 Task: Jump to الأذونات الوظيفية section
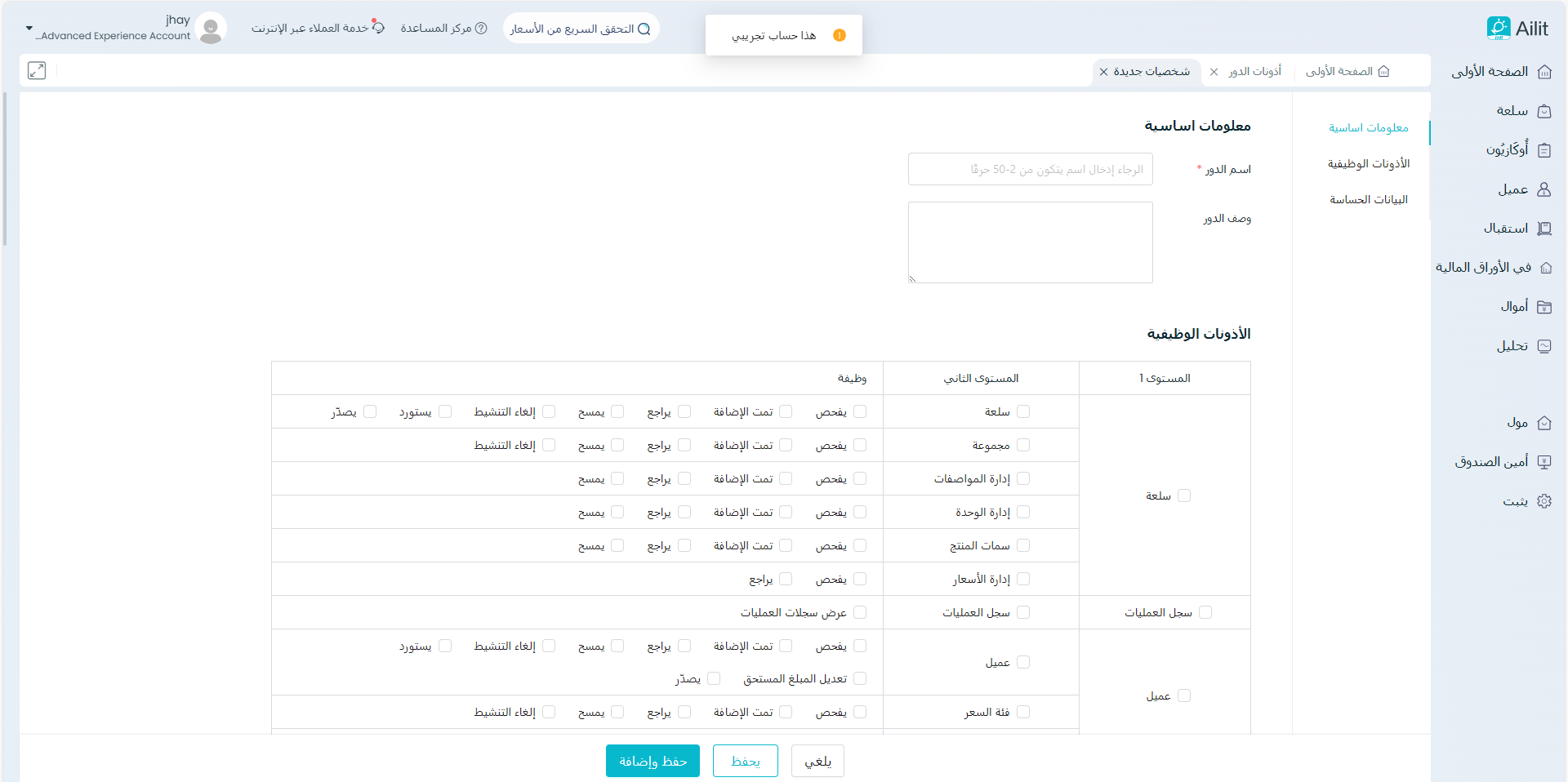coord(1368,164)
